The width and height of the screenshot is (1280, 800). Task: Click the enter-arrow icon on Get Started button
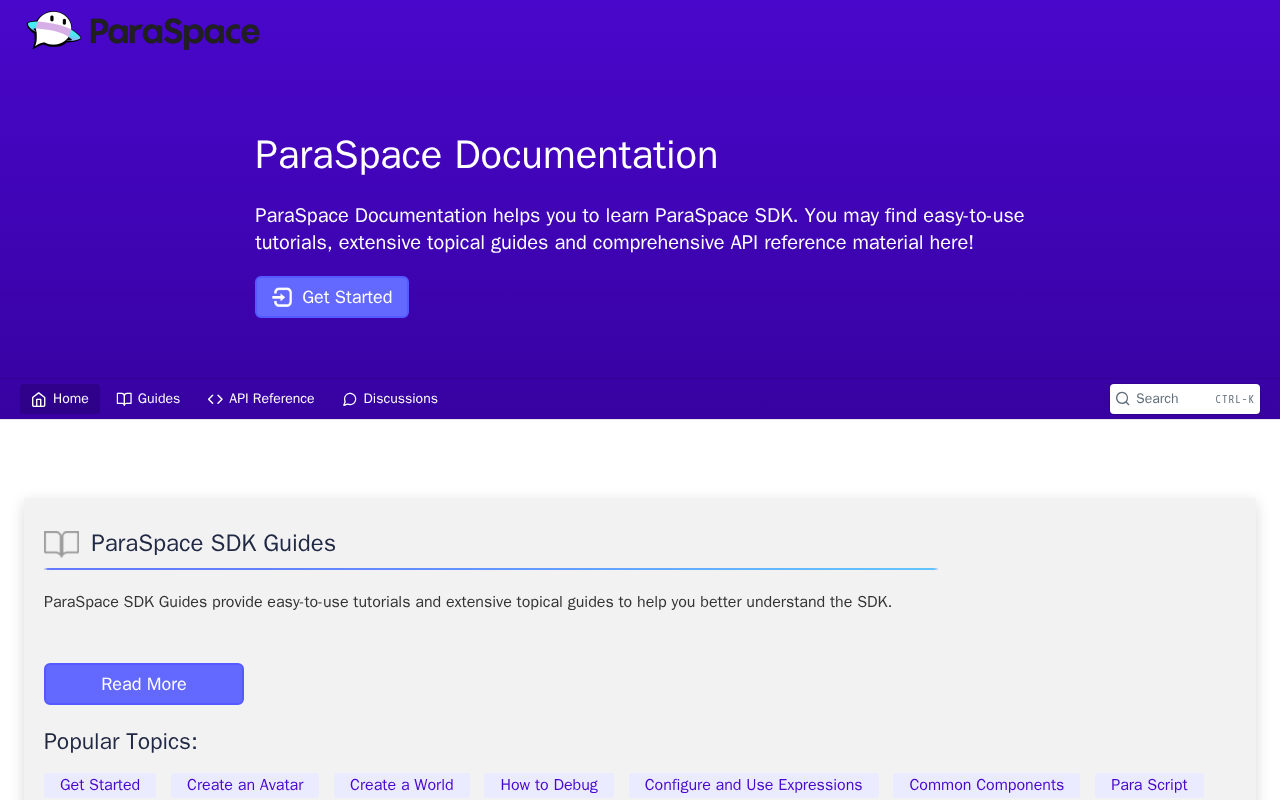(282, 297)
